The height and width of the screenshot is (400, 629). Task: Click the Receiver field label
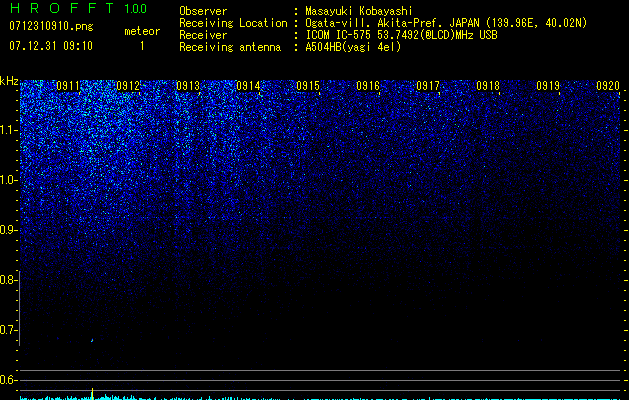point(203,35)
